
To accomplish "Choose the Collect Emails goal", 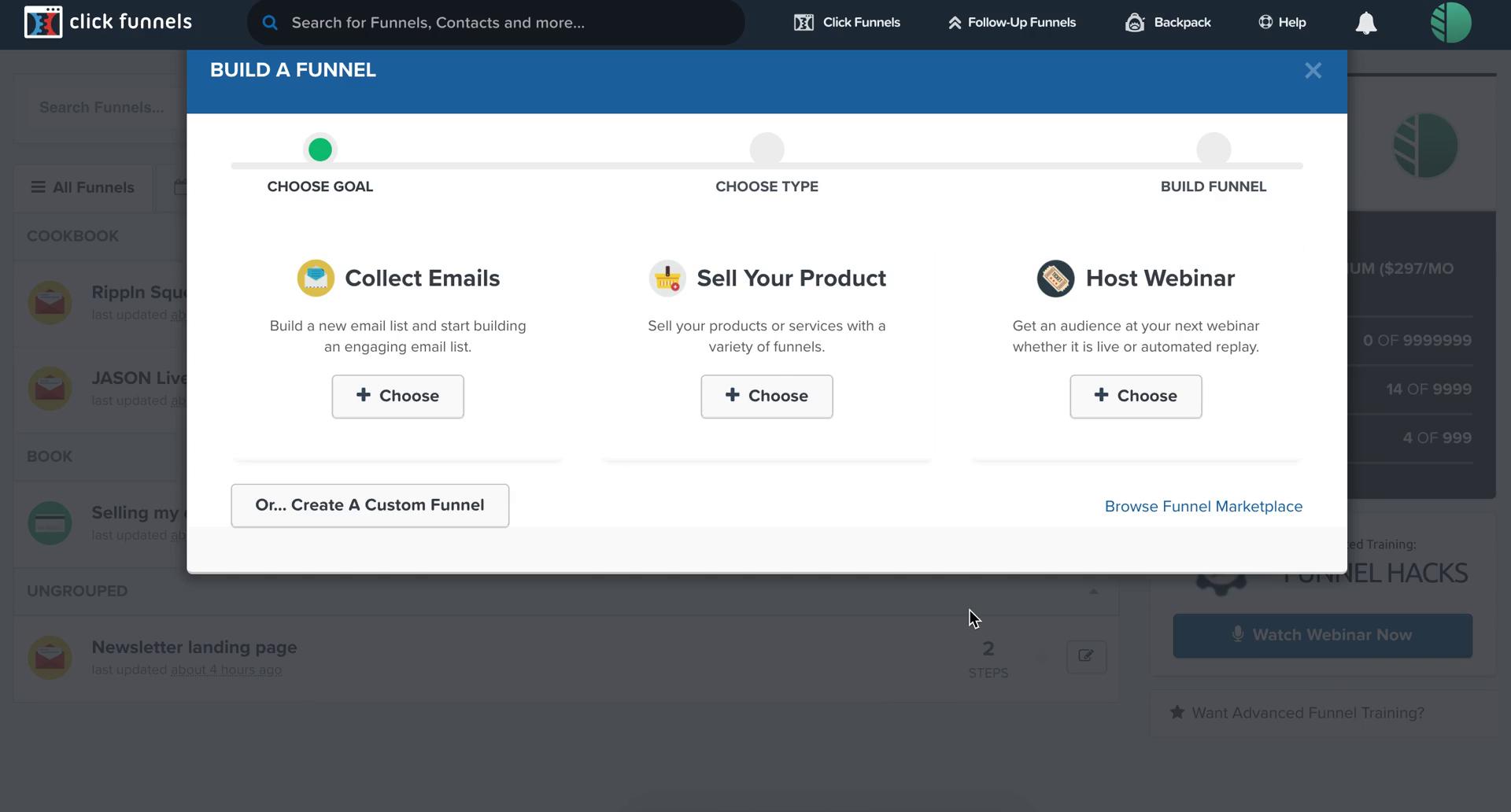I will (x=398, y=397).
